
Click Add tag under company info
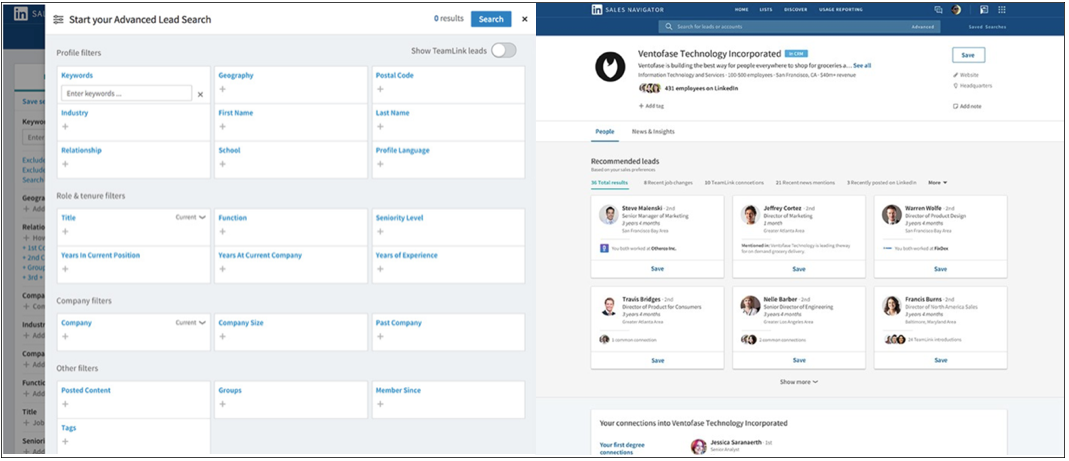(651, 106)
